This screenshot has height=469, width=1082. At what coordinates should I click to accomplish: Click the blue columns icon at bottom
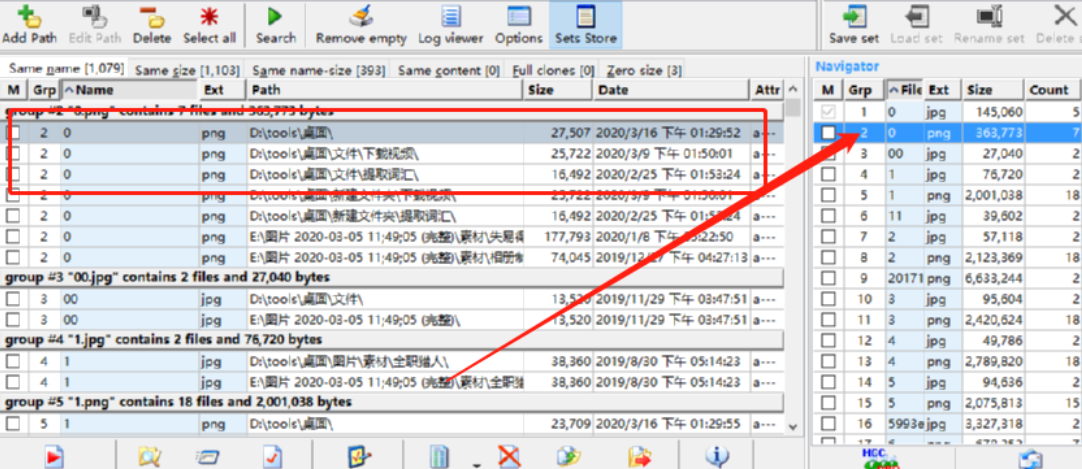point(439,457)
